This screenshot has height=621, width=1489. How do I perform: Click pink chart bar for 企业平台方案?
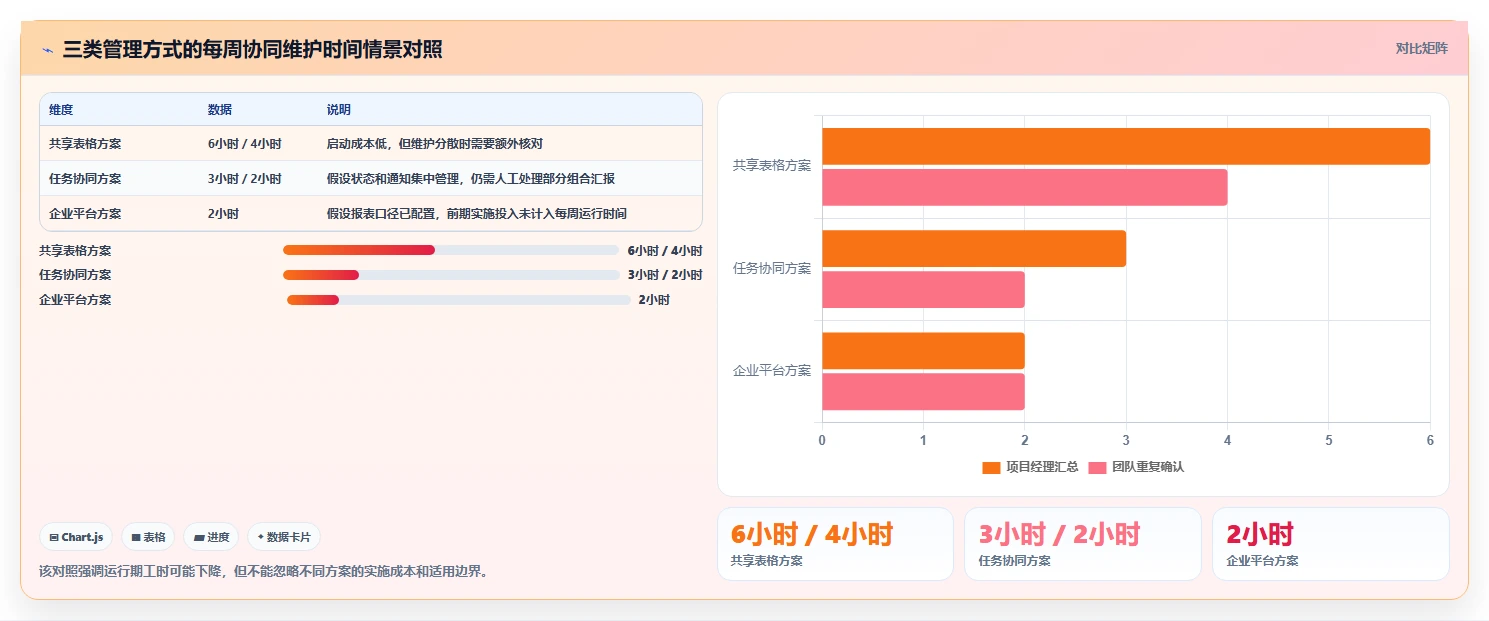[x=923, y=391]
